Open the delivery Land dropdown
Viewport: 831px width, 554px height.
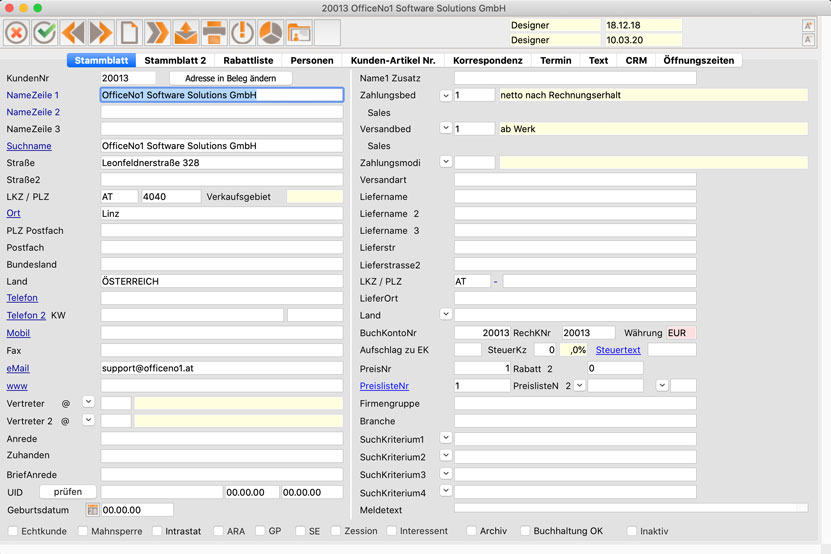point(446,314)
